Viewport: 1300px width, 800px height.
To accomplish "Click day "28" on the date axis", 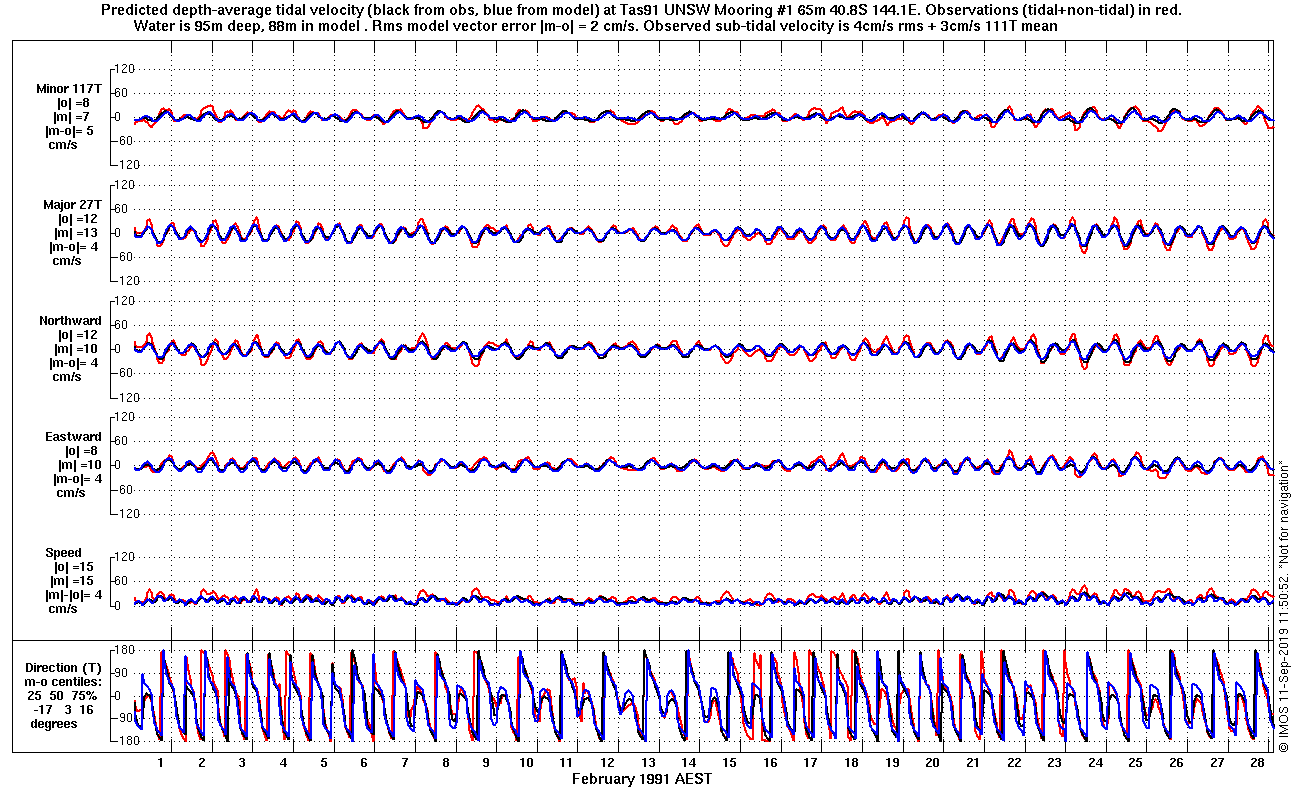I will pos(1257,762).
